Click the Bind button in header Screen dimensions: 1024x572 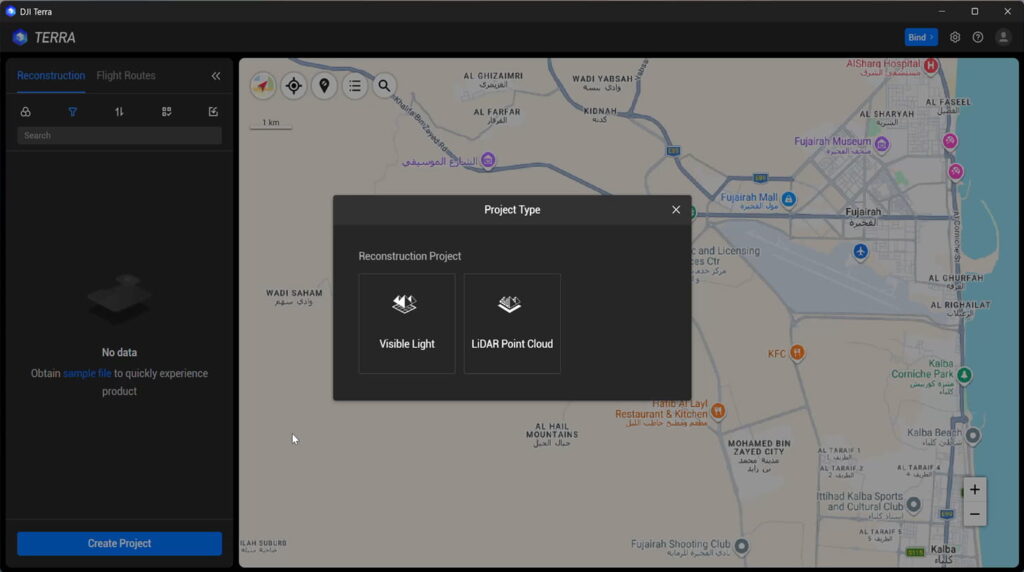[921, 37]
